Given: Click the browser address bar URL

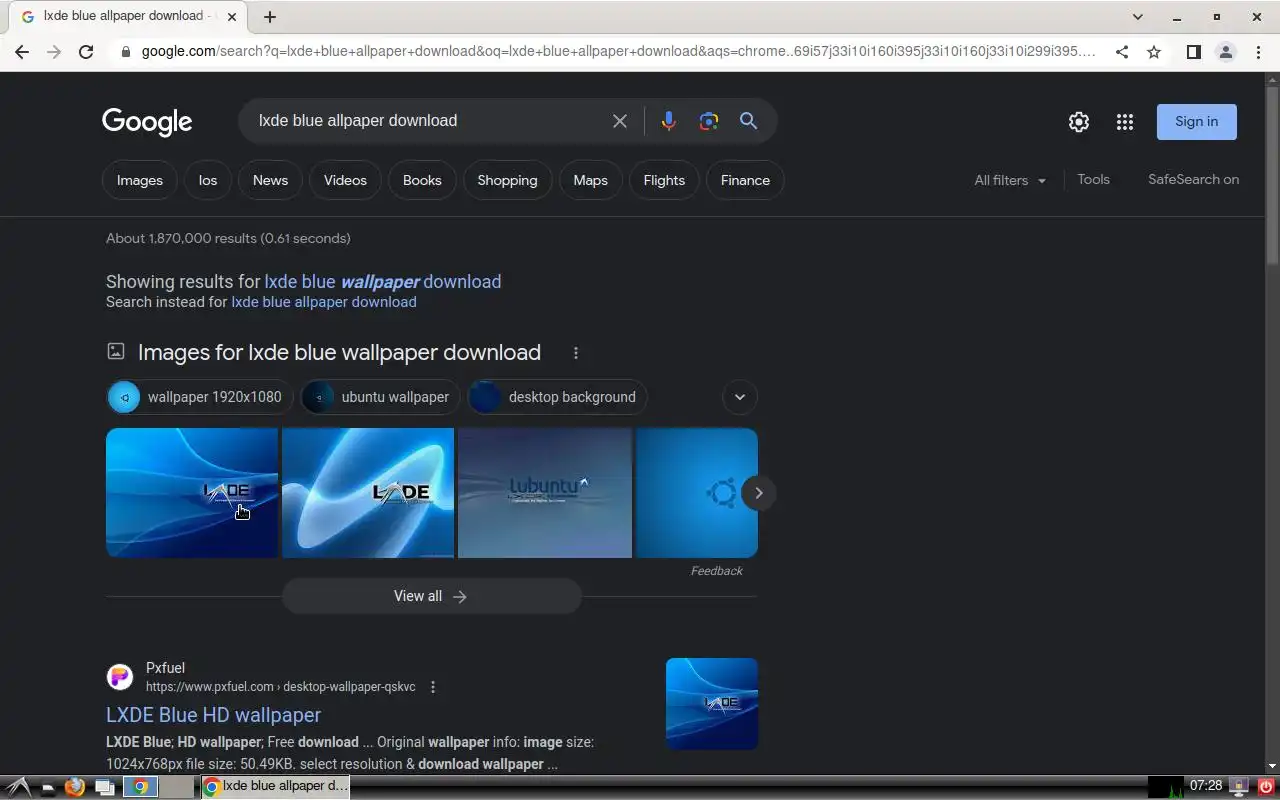Looking at the screenshot, I should click(x=618, y=52).
